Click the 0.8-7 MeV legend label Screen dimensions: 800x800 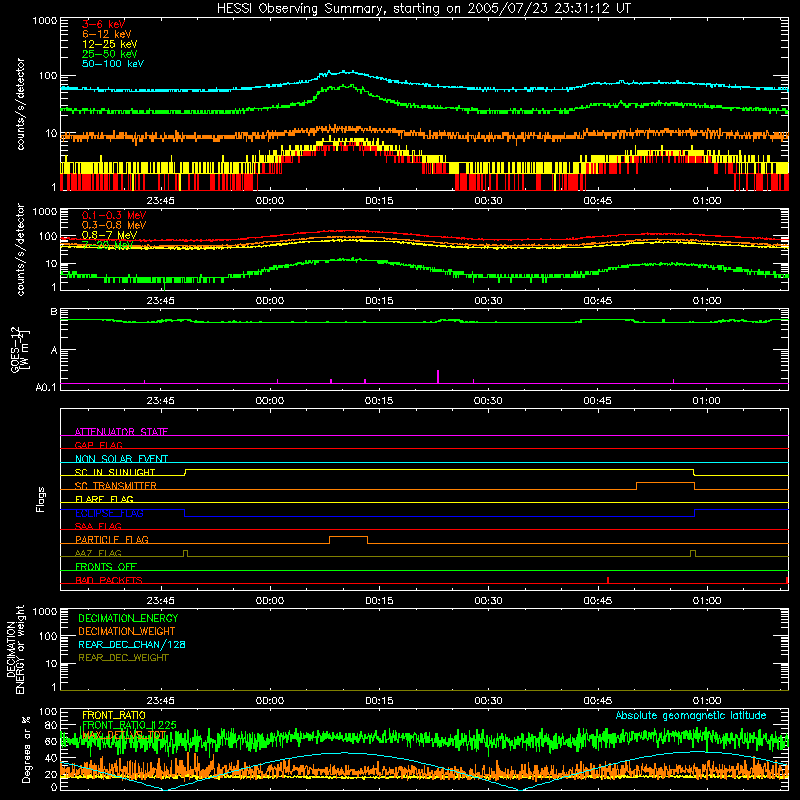coord(109,235)
